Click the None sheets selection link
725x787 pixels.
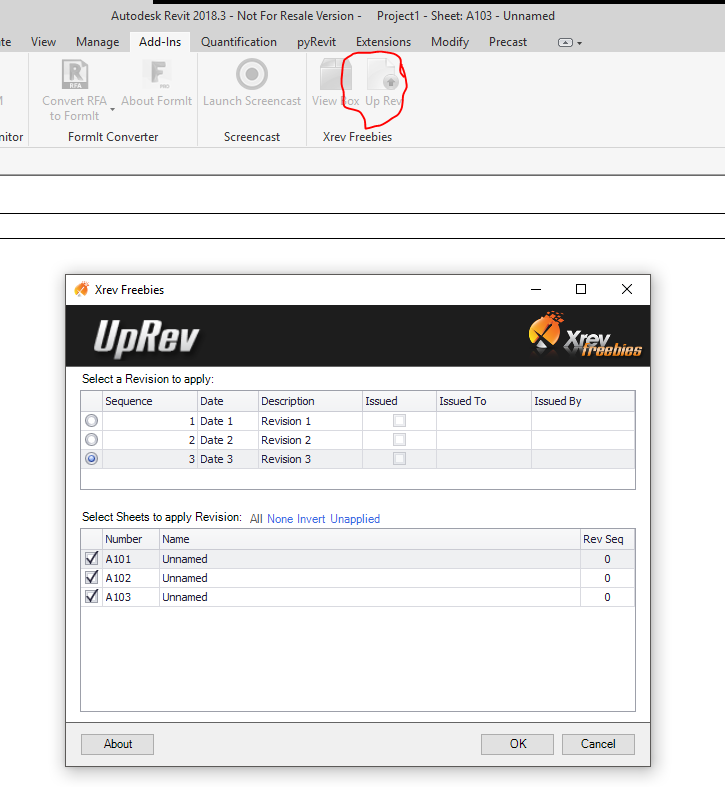(280, 519)
